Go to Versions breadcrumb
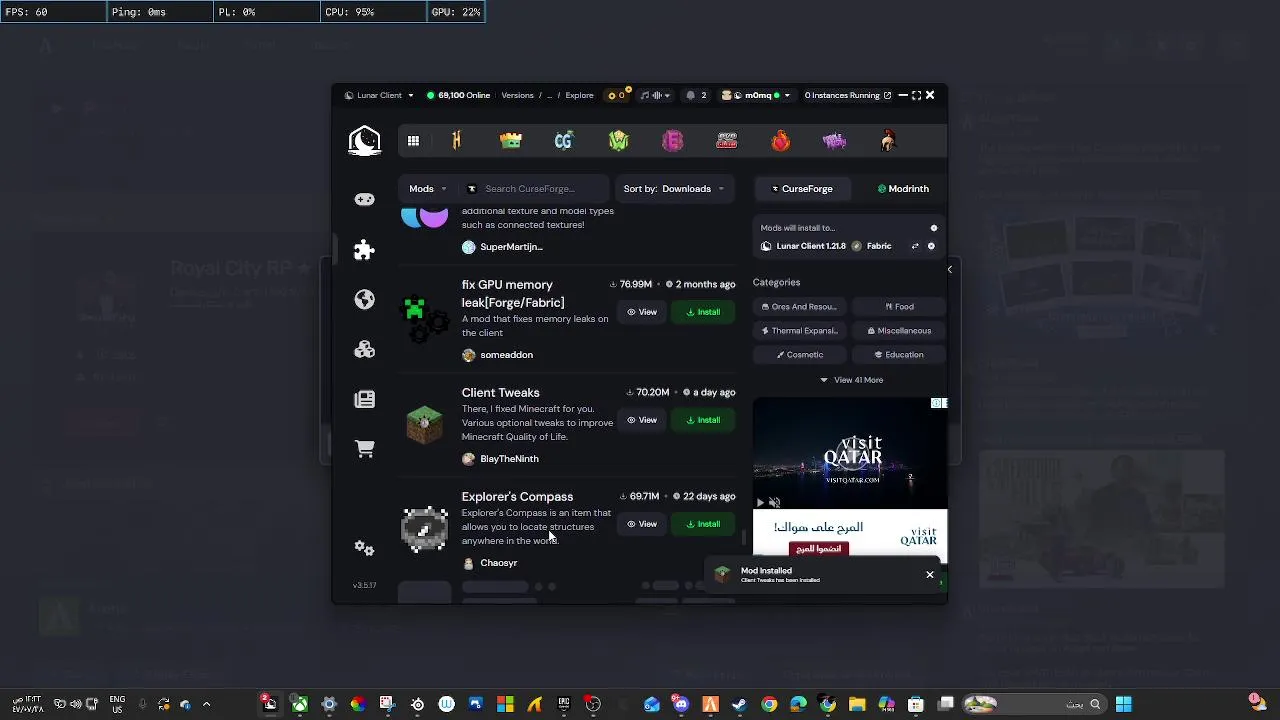 click(517, 95)
